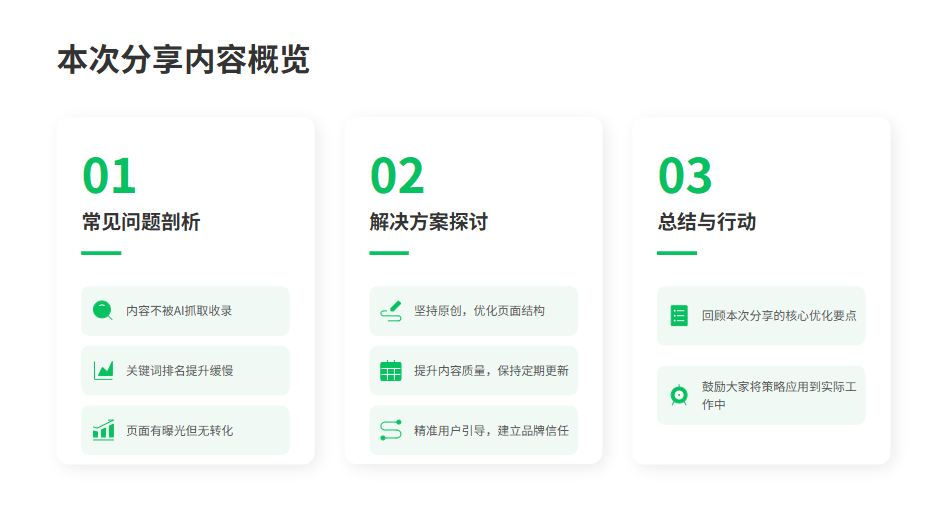The image size is (949, 532).
Task: Click the bar chart icon beside 页面有曝光但无转化
Action: point(103,430)
